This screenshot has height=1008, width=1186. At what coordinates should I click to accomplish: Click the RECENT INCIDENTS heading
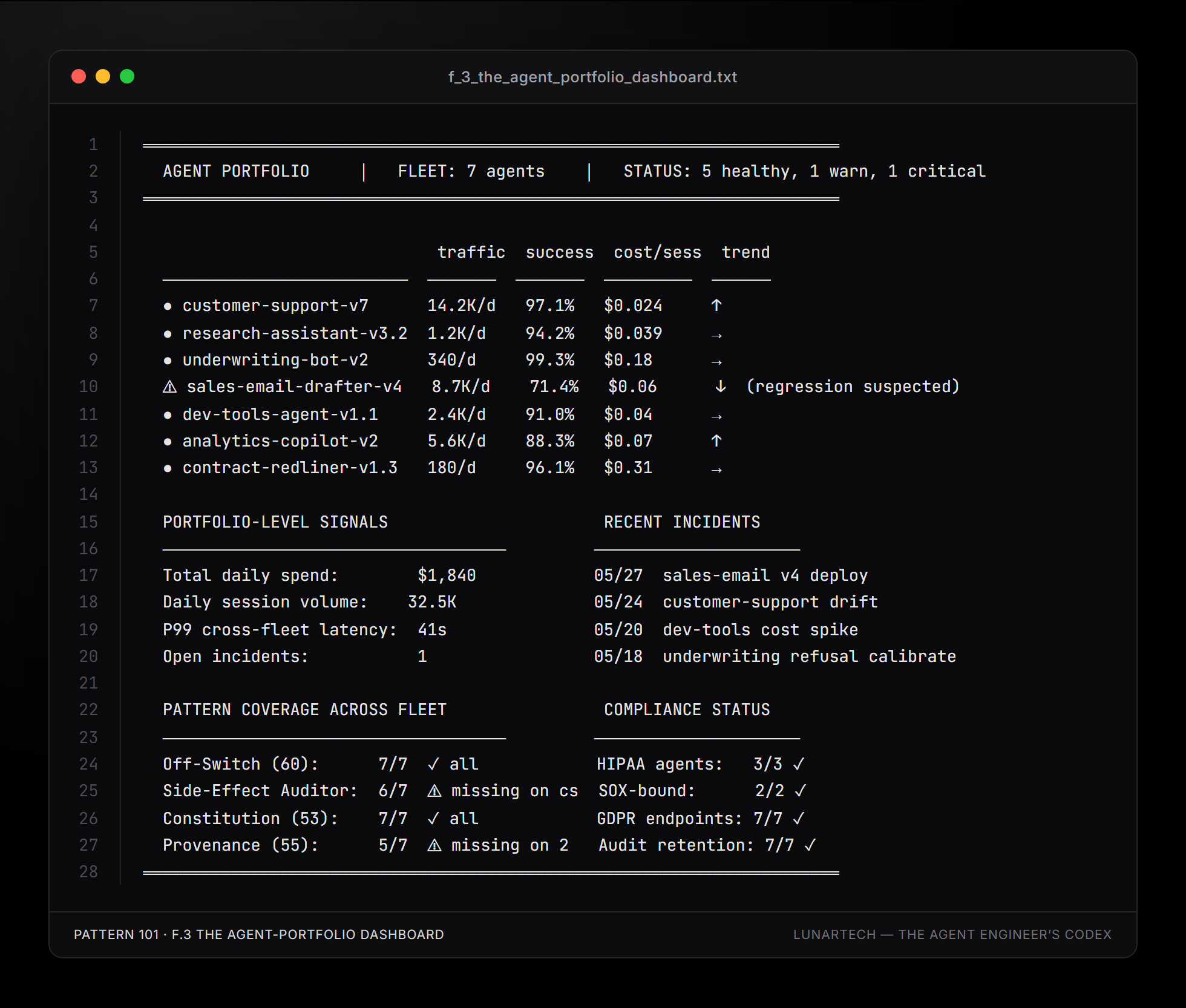pos(682,522)
